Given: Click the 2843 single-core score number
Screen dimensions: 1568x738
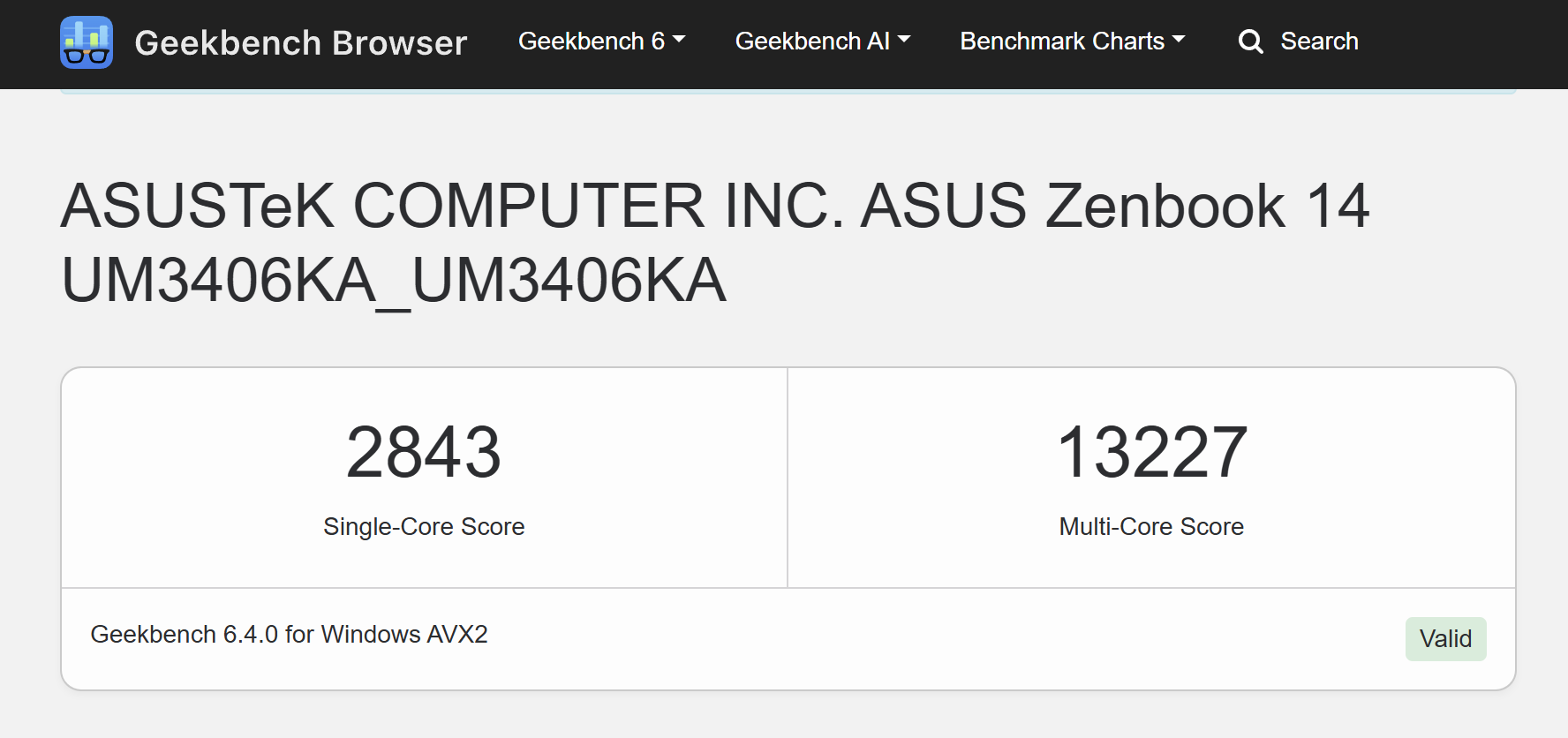Looking at the screenshot, I should (424, 453).
